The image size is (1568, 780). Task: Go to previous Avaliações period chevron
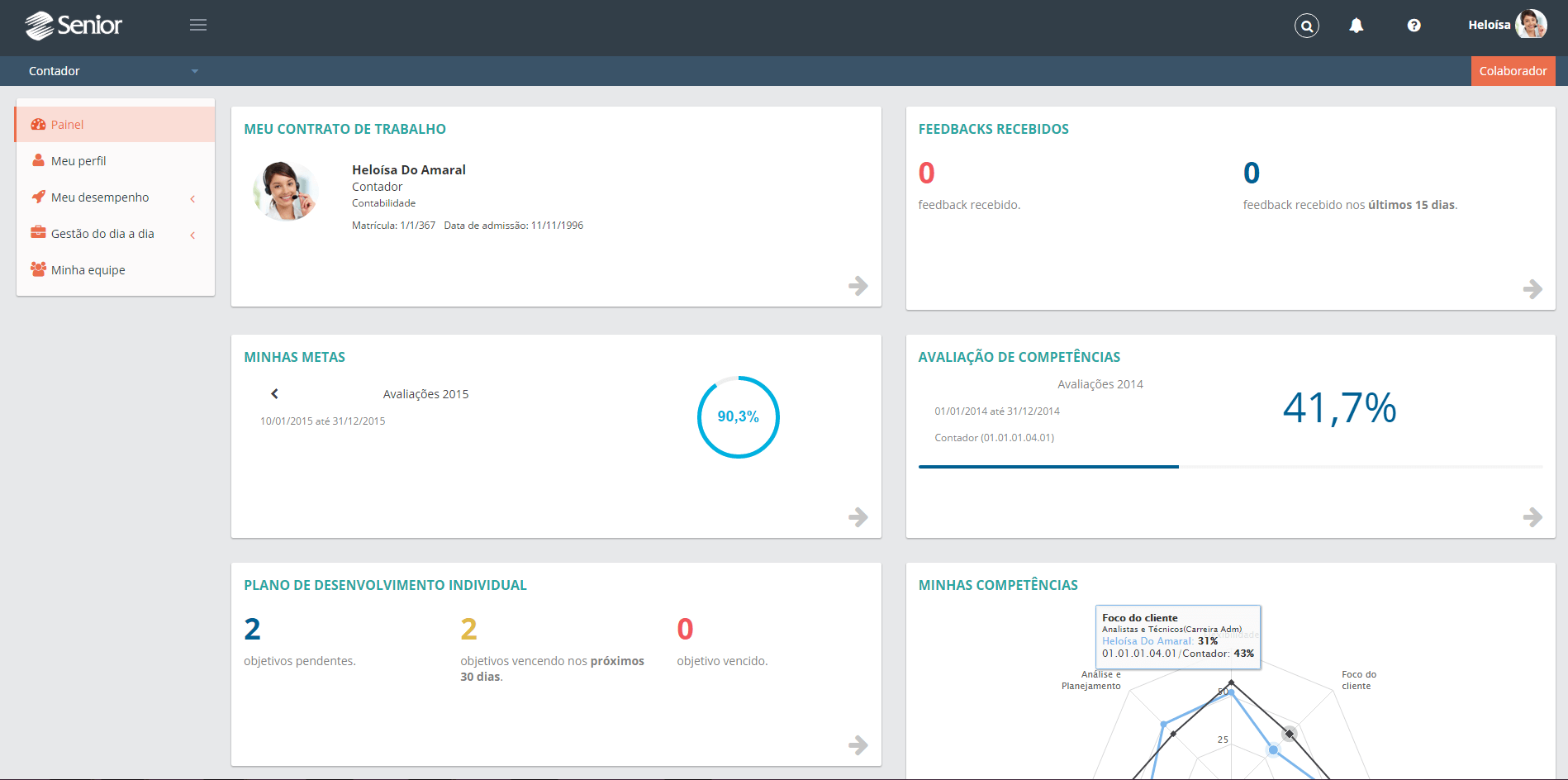click(274, 394)
